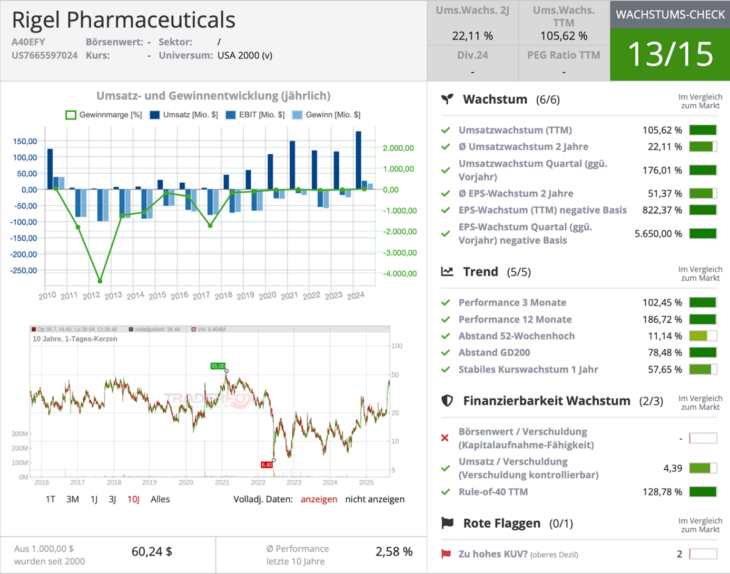Open the Rule-of-40 TTM metric link
This screenshot has width=730, height=574.
493,492
